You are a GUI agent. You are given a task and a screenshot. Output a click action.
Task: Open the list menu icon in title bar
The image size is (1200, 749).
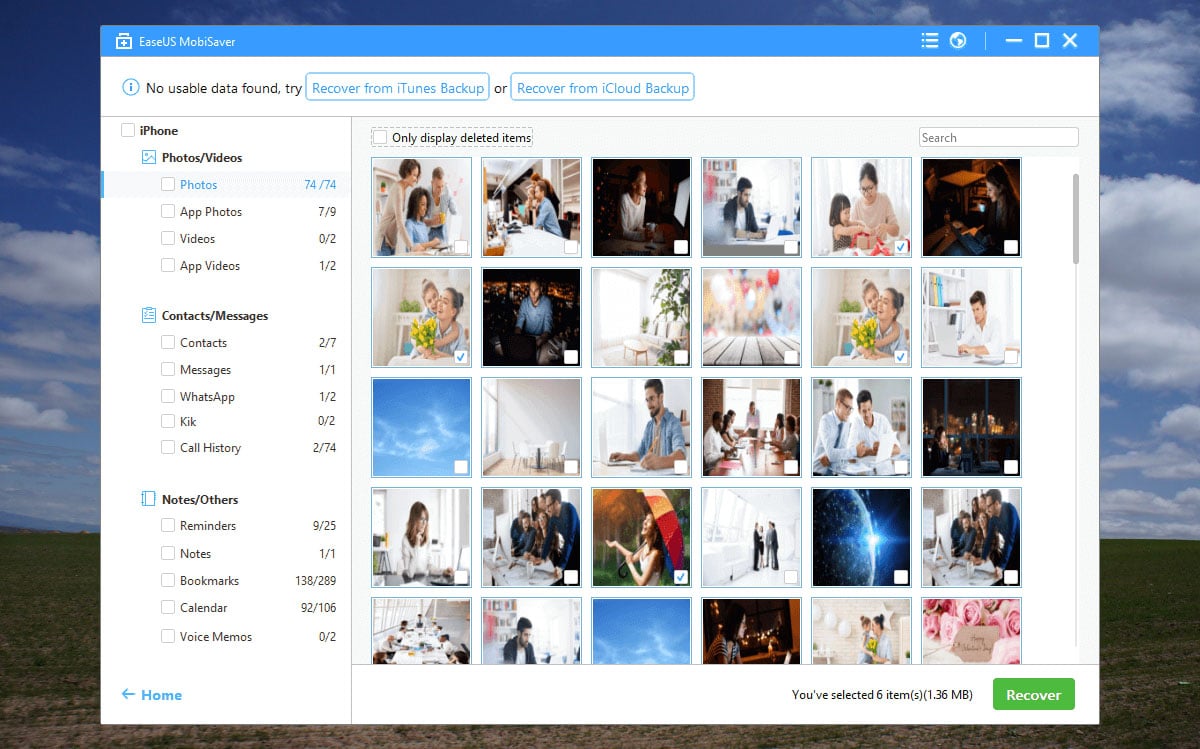[930, 41]
